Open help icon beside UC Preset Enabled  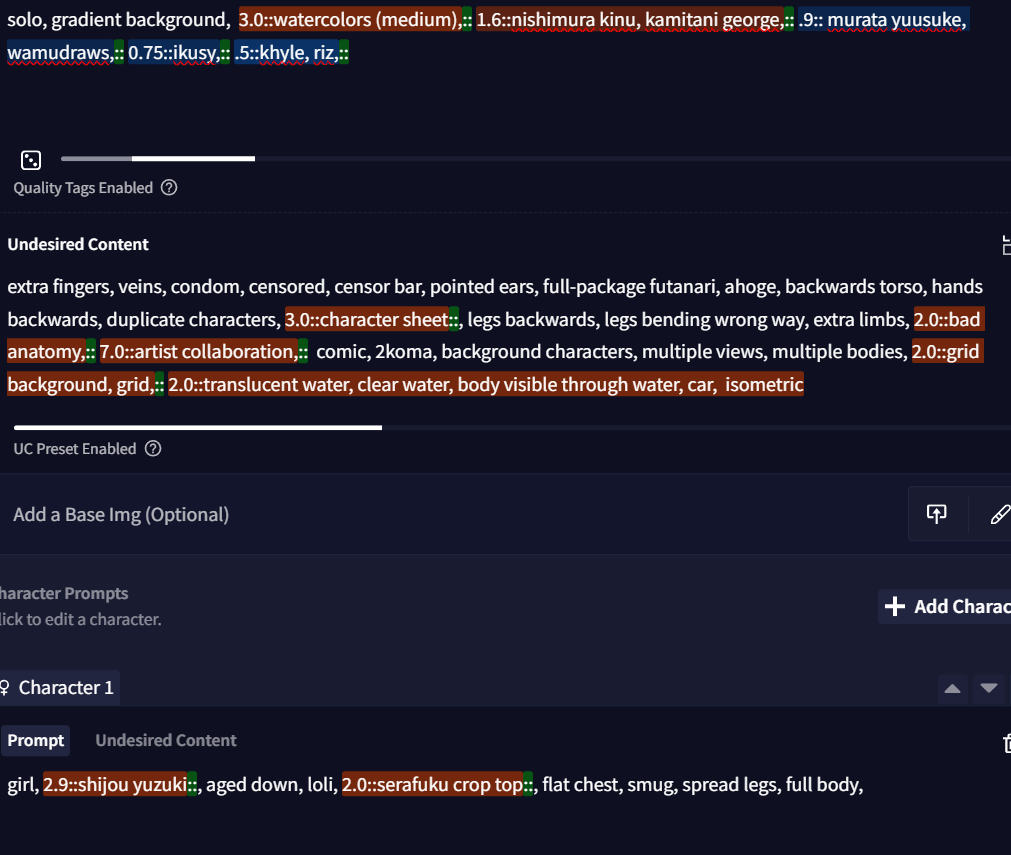tap(153, 449)
